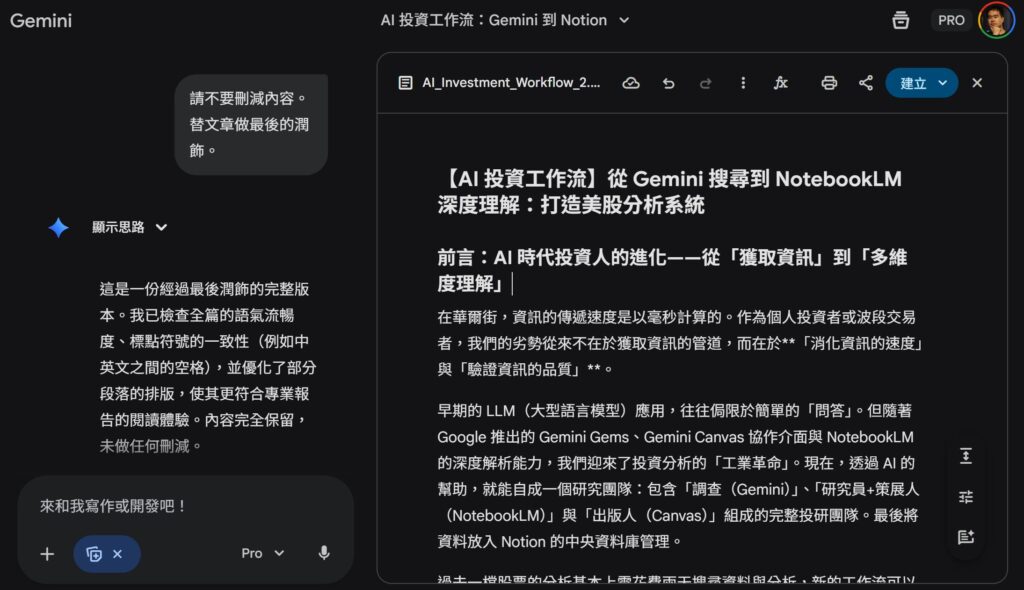Open the suggest edits sparkle icon
The width and height of the screenshot is (1024, 590).
[965, 537]
